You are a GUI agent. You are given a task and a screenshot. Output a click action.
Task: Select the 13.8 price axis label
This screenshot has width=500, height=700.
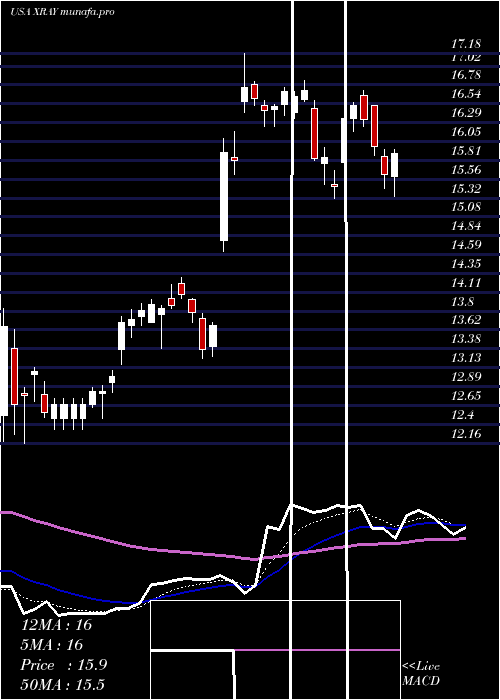(x=462, y=301)
